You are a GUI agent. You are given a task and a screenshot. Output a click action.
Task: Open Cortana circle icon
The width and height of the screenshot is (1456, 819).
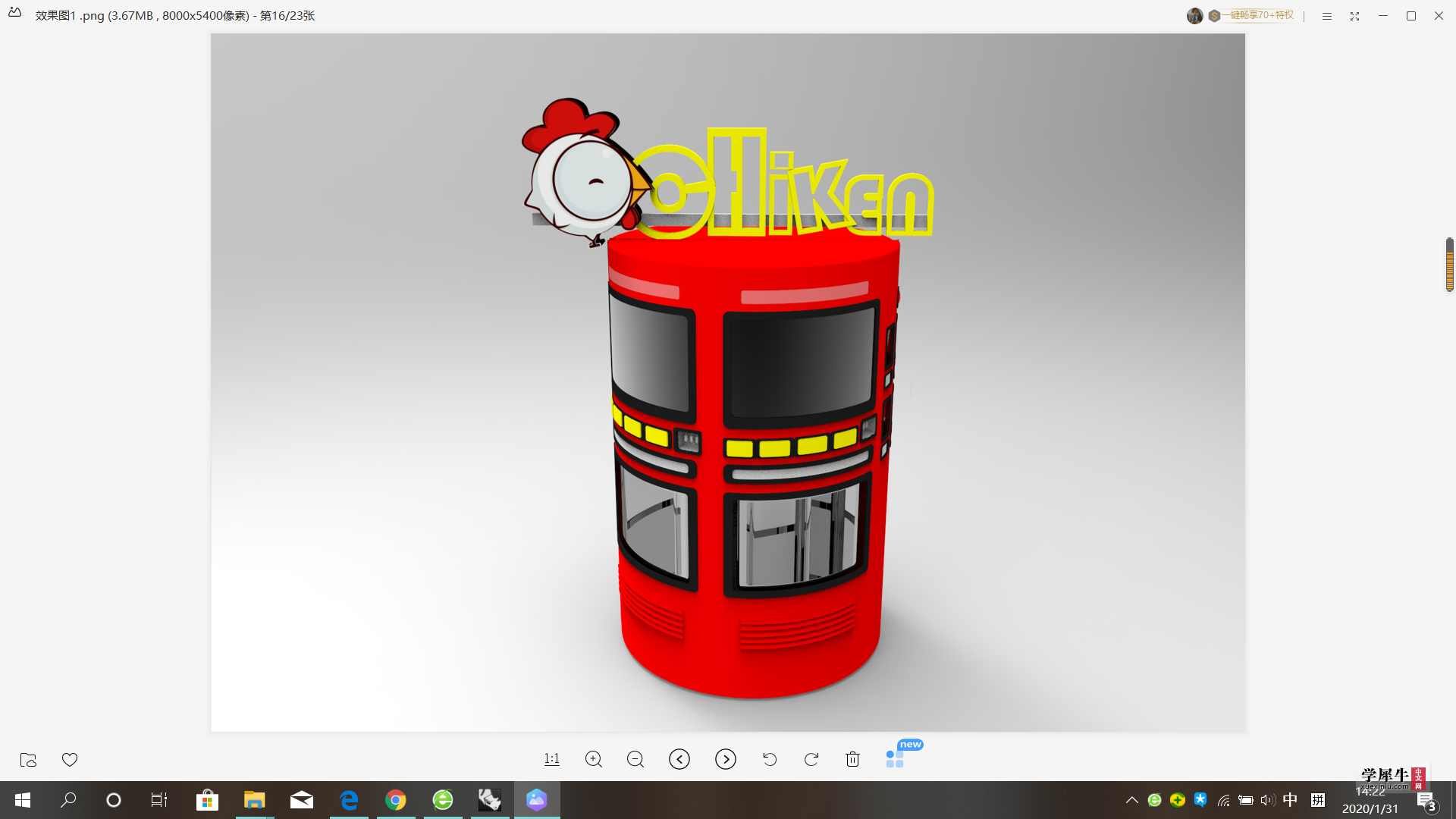(114, 800)
